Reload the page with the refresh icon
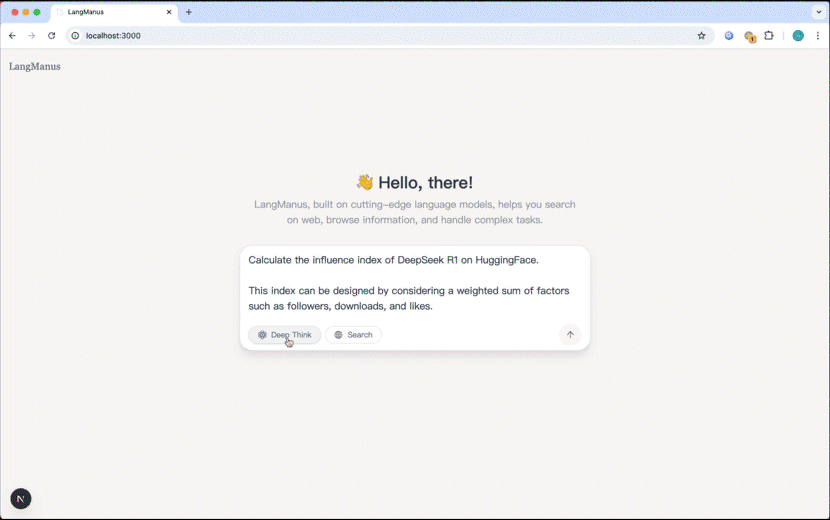The height and width of the screenshot is (520, 830). (51, 35)
